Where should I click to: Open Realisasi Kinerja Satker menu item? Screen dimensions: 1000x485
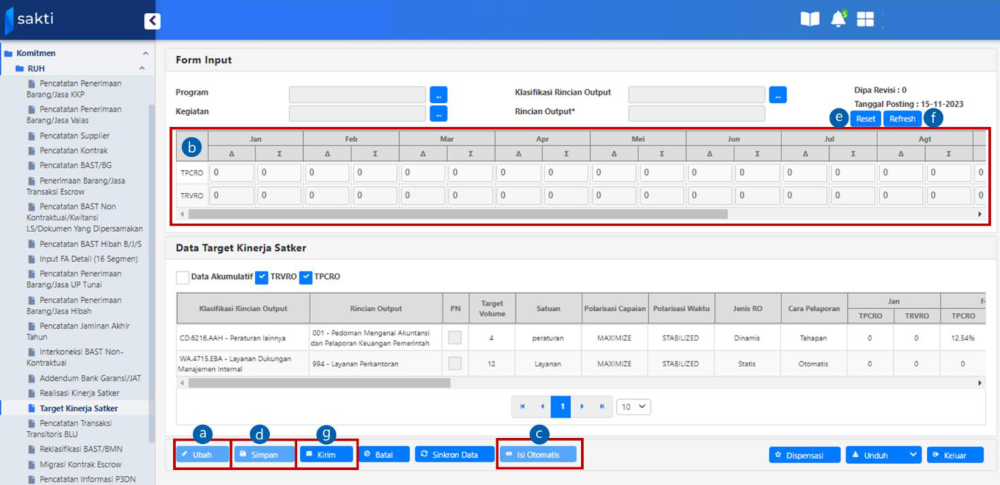[79, 394]
